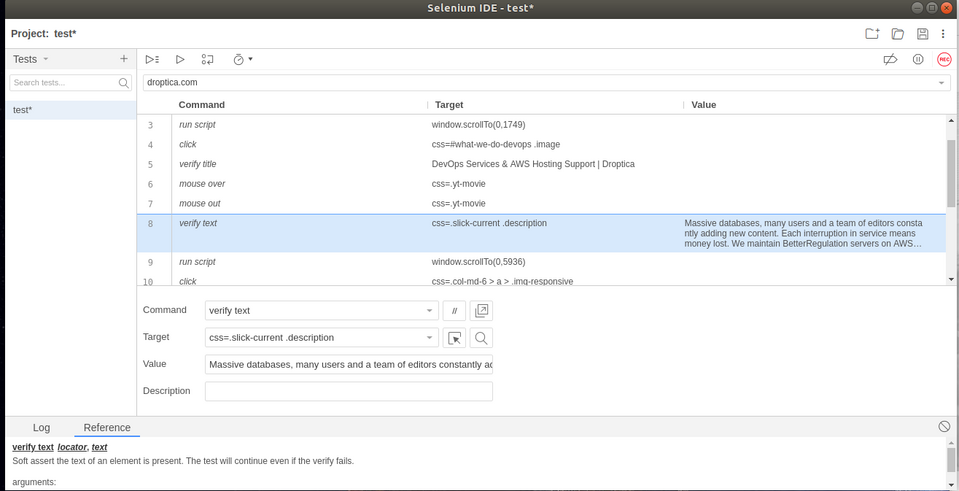The image size is (959, 491).
Task: Select row 7 mouse out command
Action: tap(541, 203)
